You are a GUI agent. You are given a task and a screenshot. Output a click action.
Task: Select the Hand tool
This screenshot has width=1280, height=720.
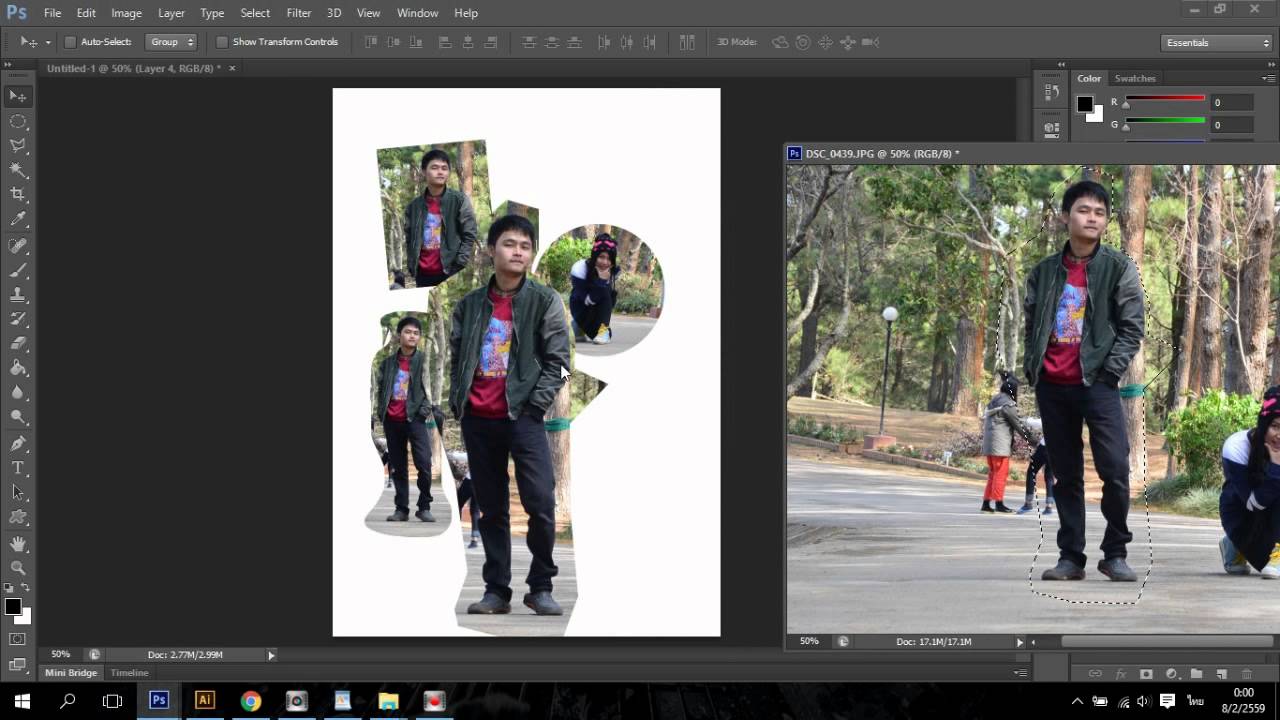coord(18,544)
